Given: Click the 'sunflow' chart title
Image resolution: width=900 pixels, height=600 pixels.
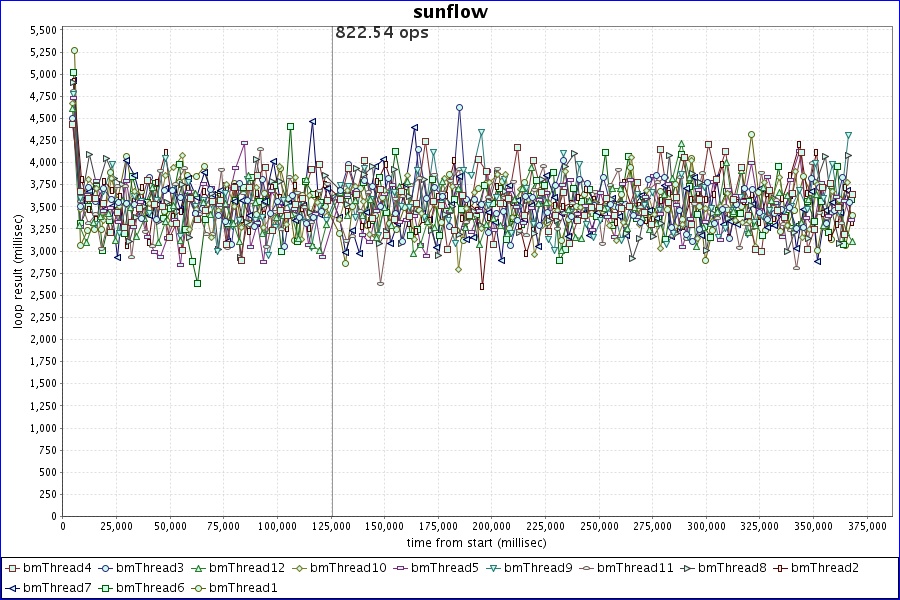Looking at the screenshot, I should pos(450,11).
